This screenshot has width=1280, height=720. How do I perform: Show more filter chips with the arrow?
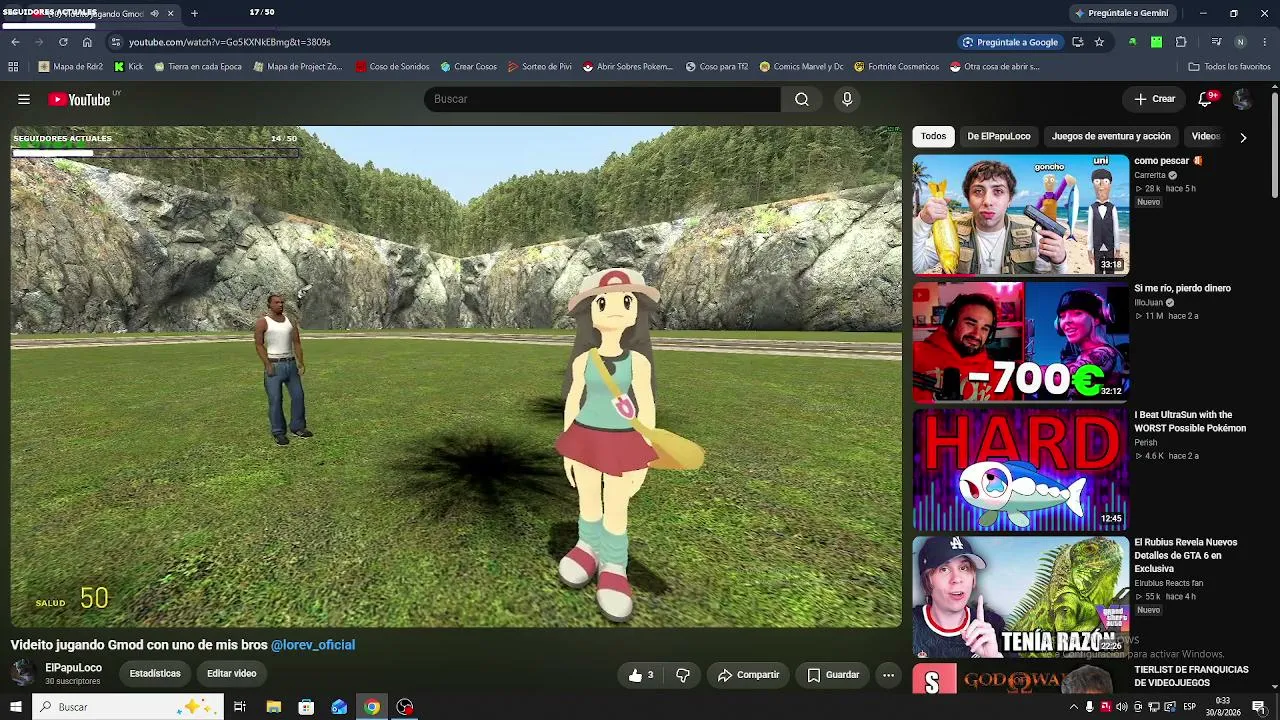click(x=1243, y=137)
